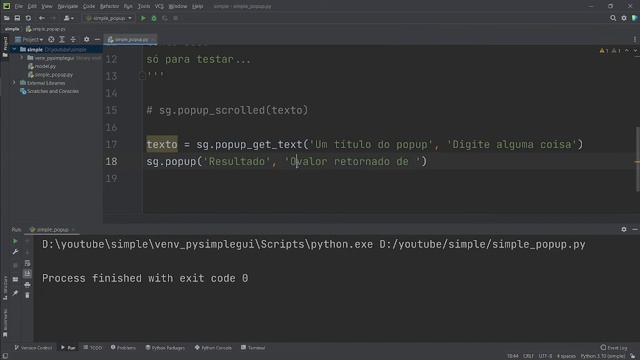Collapse all items in Project panel
Screen dimensions: 640x360
point(73,40)
